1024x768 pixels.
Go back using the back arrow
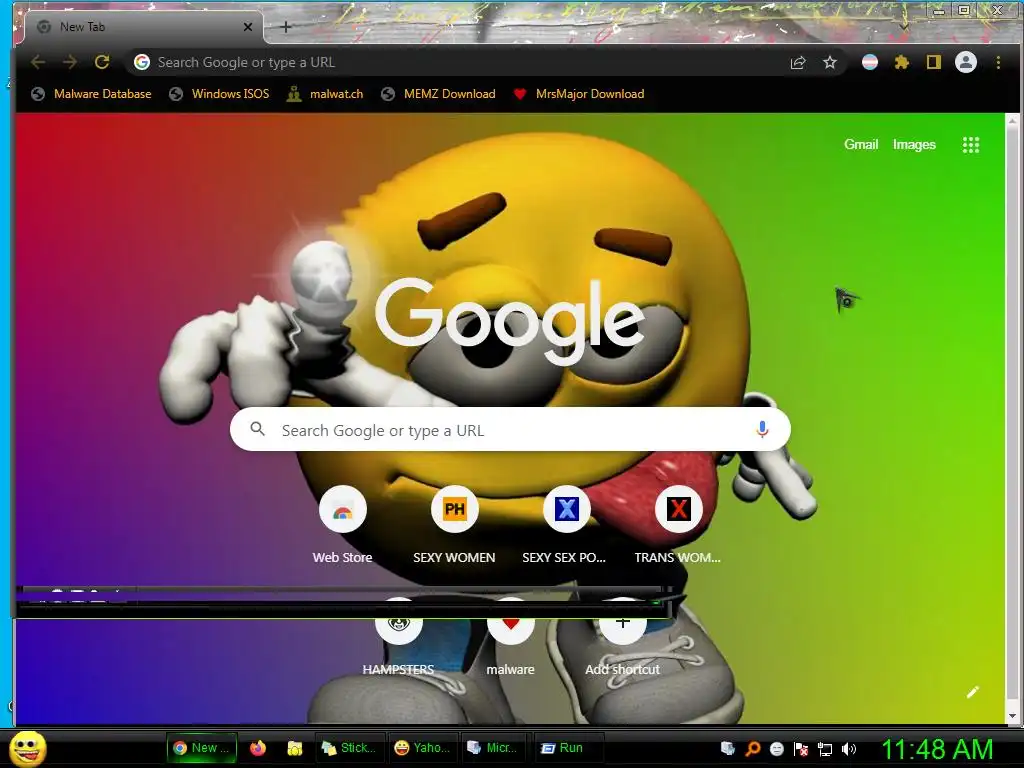pos(38,62)
